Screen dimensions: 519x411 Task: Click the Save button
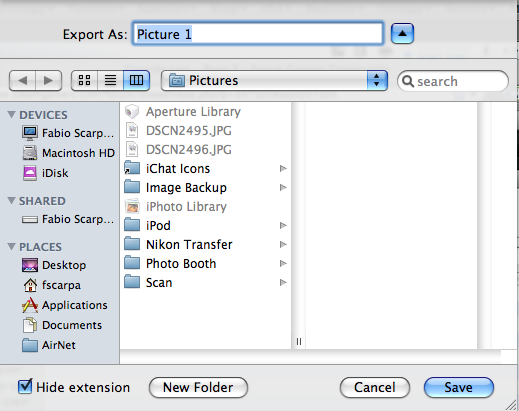[x=459, y=387]
